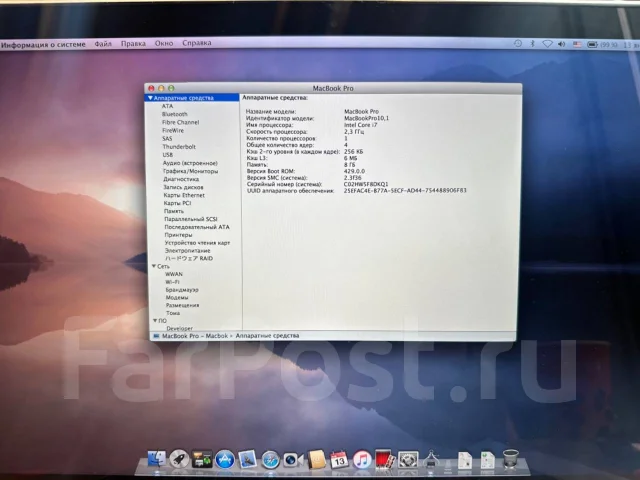
Task: Select Карты Ethernet in the sidebar
Action: tap(184, 196)
